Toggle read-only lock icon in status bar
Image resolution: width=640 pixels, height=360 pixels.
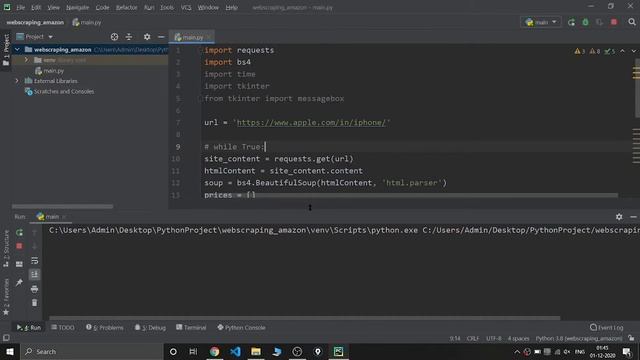[631, 338]
